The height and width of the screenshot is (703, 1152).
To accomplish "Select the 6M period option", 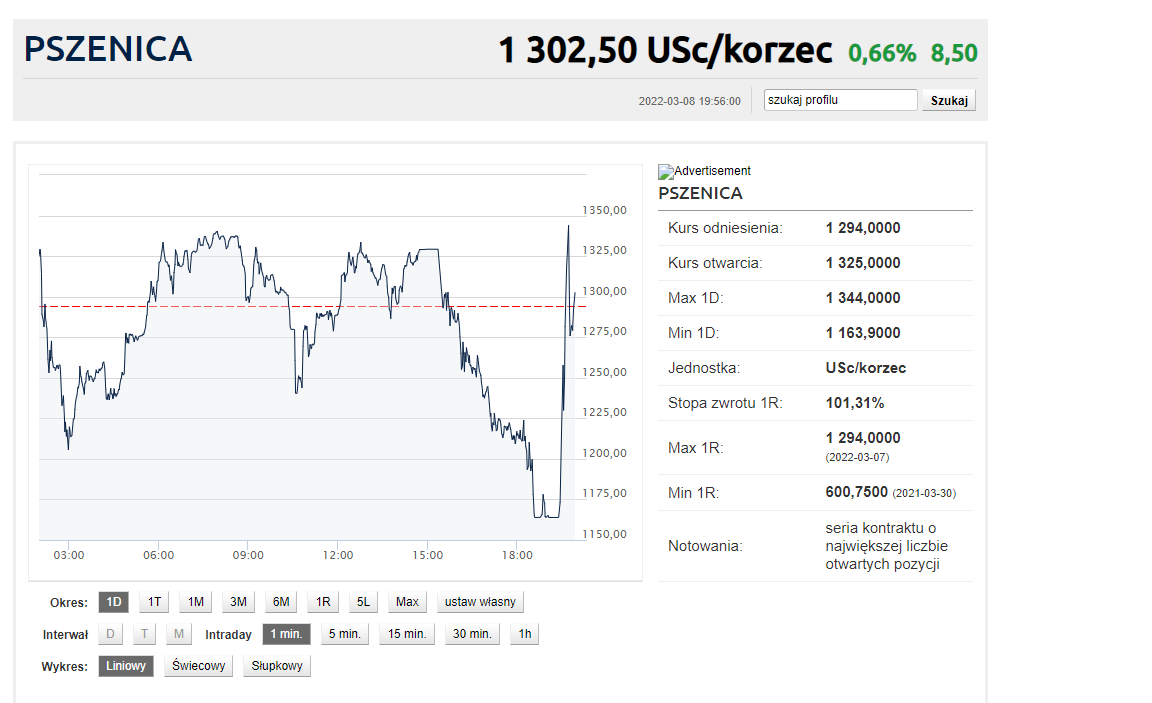I will pyautogui.click(x=281, y=602).
